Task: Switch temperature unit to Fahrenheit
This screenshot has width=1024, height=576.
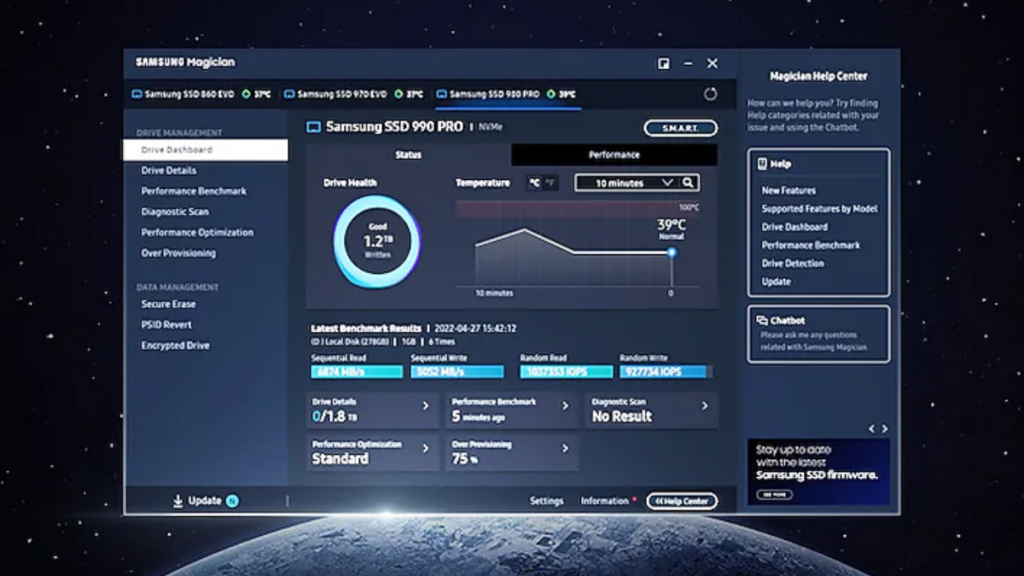Action: 551,183
